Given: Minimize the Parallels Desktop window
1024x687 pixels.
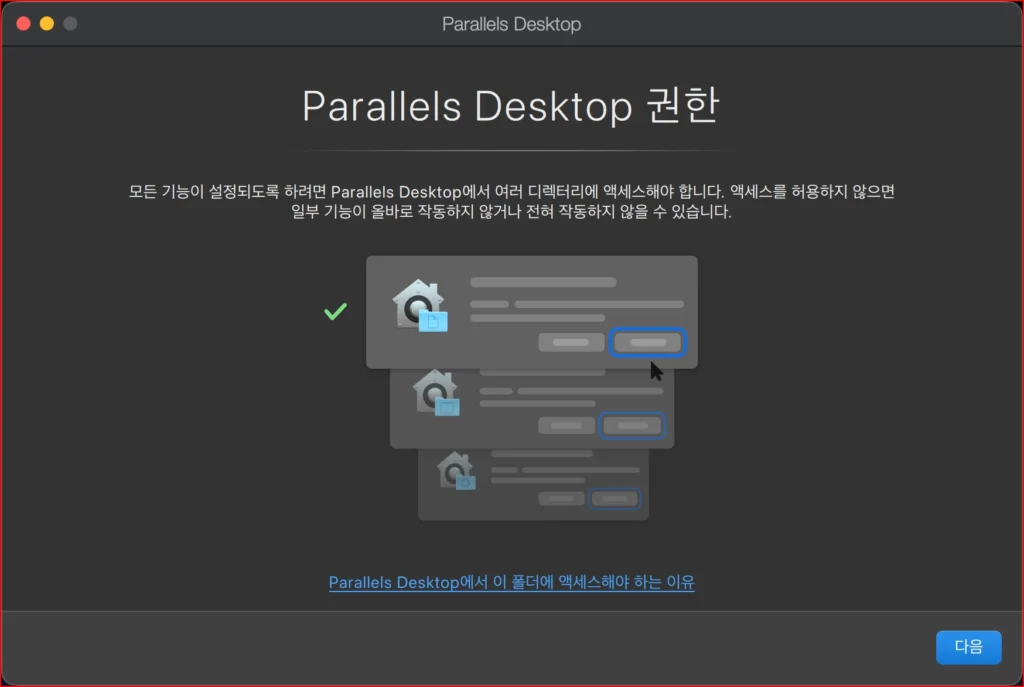Looking at the screenshot, I should (47, 24).
